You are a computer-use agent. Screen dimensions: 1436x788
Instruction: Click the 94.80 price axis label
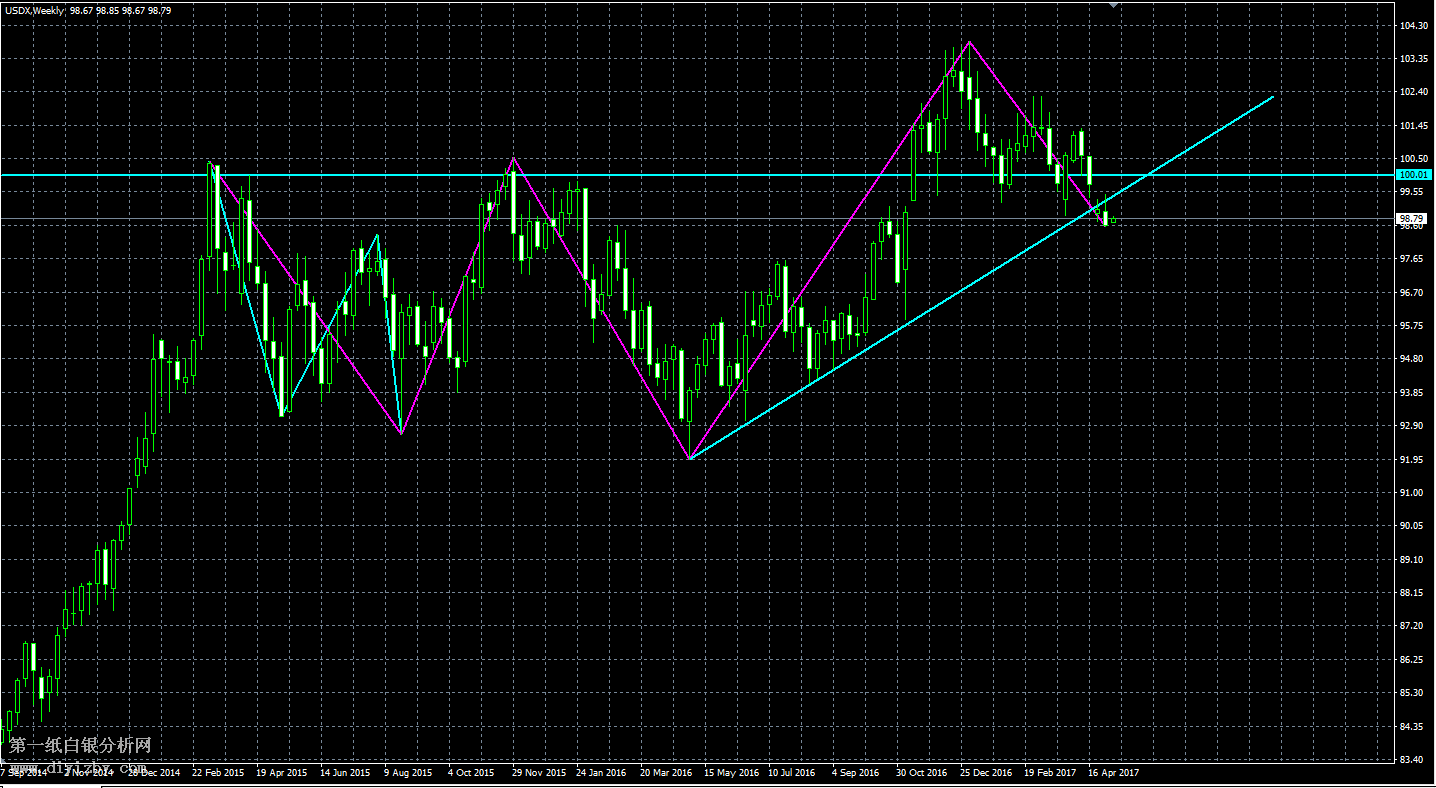tap(1412, 359)
